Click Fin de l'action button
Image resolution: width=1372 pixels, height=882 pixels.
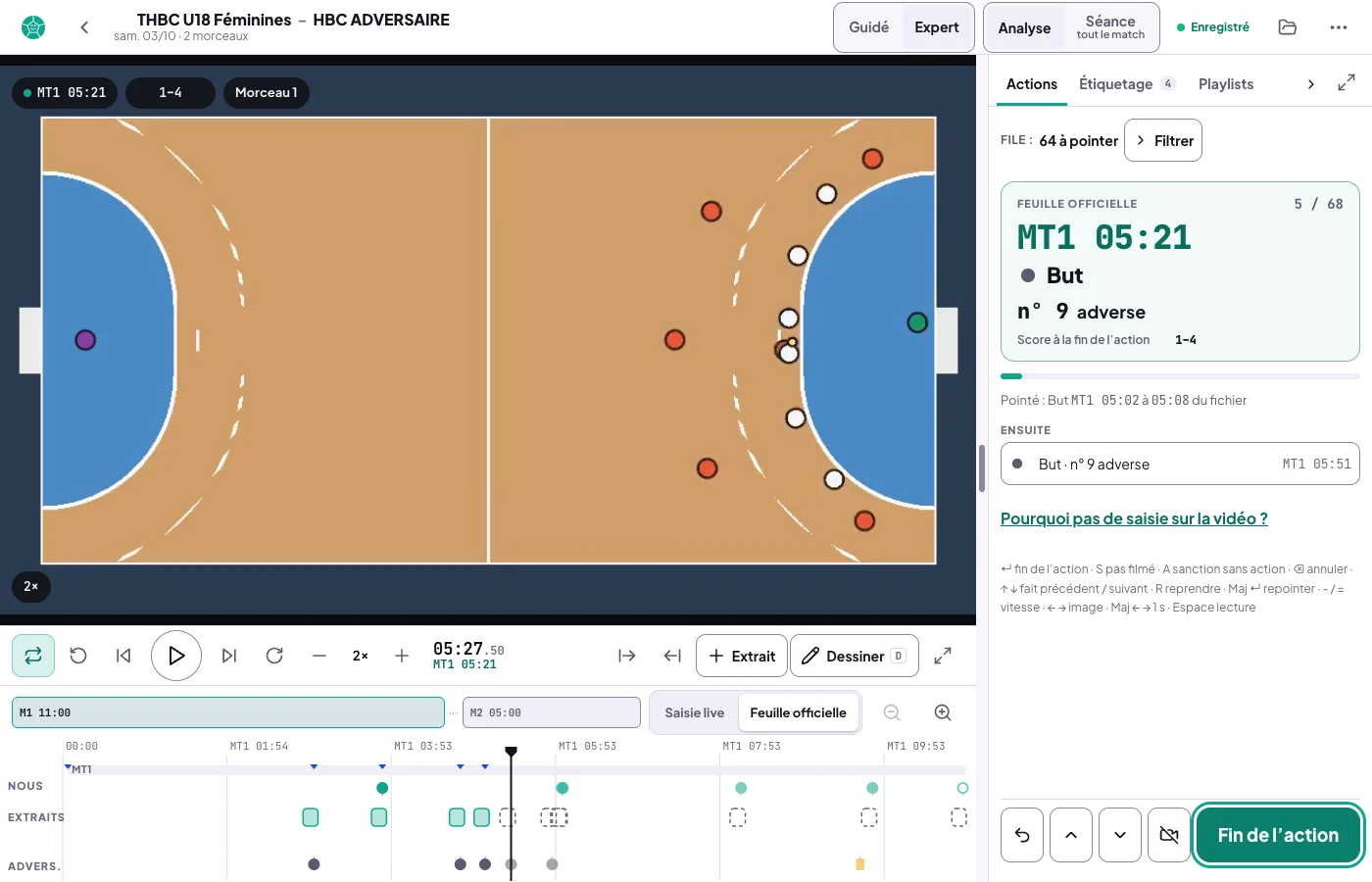tap(1278, 835)
